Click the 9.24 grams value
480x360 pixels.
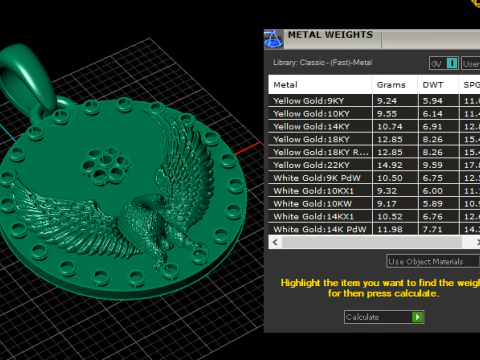pyautogui.click(x=387, y=101)
